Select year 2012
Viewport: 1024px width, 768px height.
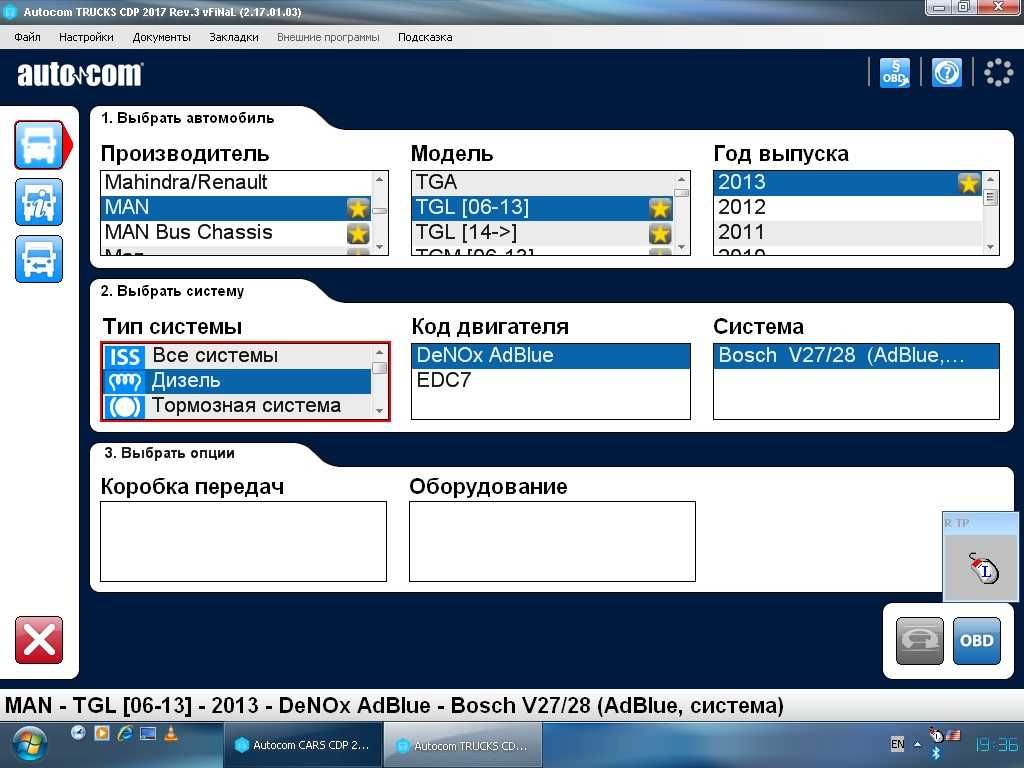tap(848, 208)
